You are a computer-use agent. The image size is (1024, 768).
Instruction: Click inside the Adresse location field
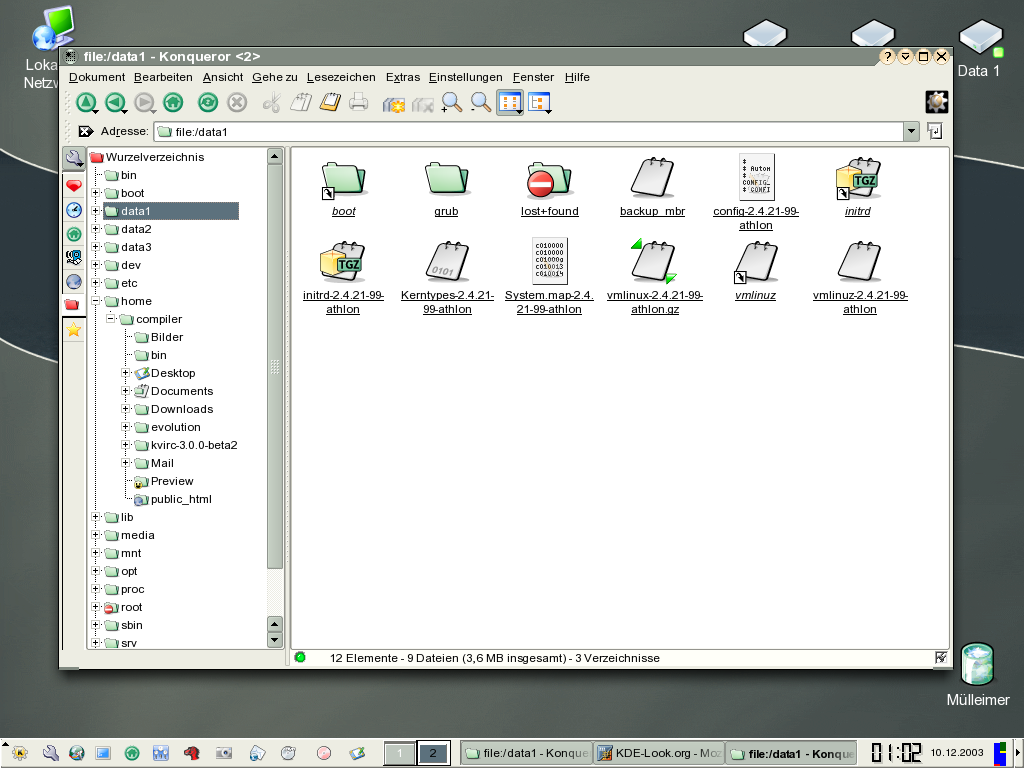(x=529, y=131)
